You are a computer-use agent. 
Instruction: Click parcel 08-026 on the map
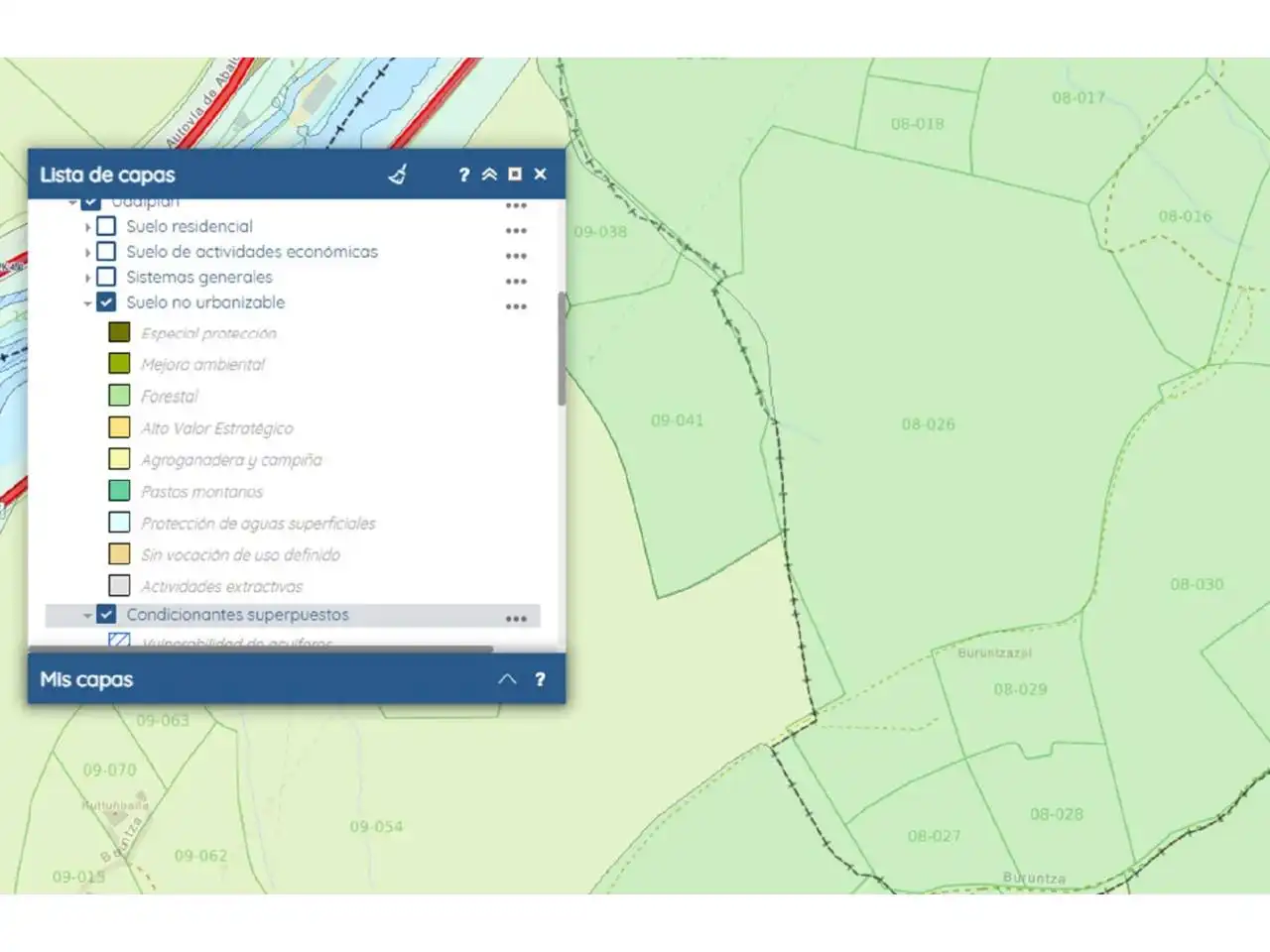(x=928, y=424)
